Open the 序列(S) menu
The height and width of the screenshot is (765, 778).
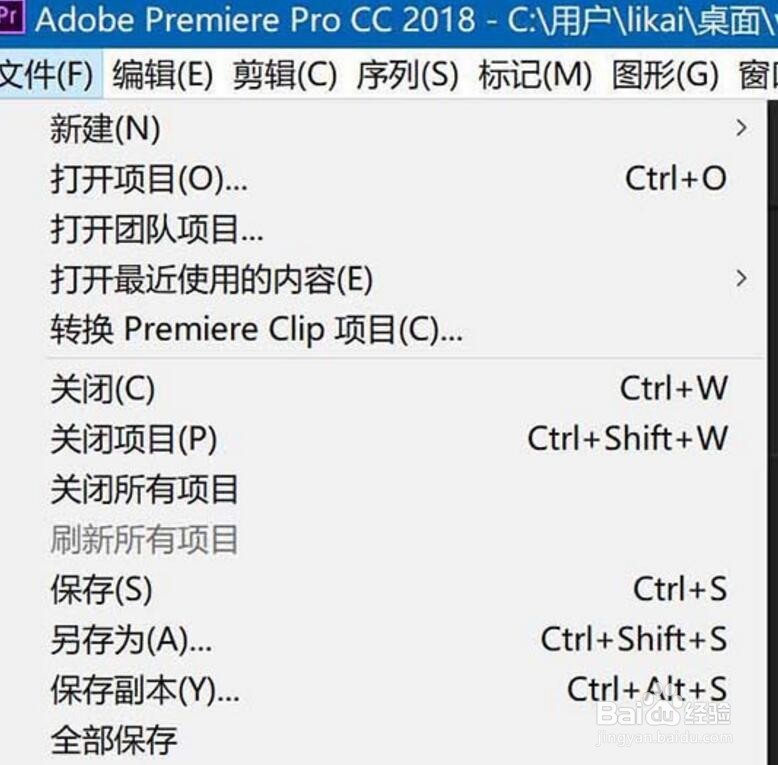pos(407,75)
